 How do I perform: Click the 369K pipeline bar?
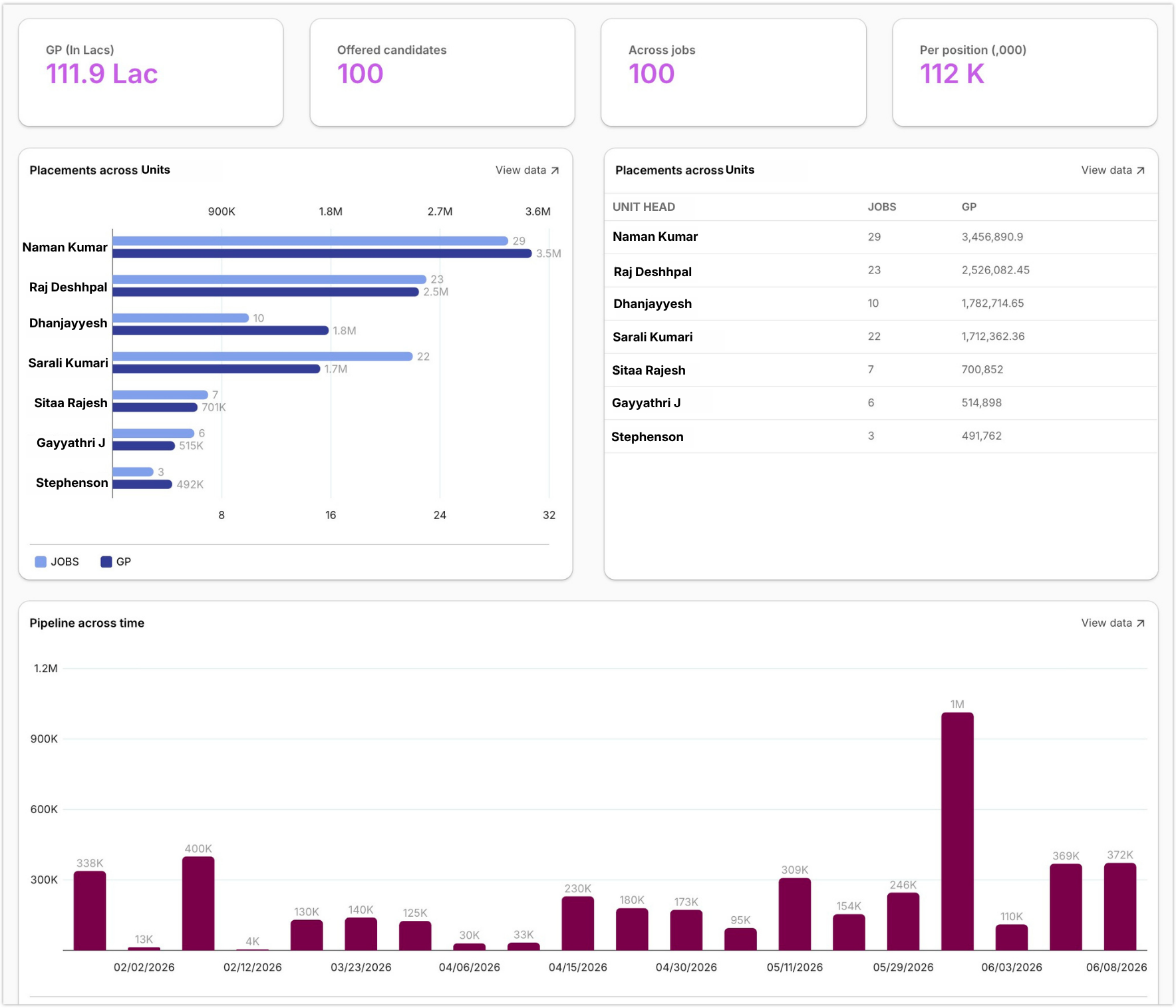click(1066, 907)
